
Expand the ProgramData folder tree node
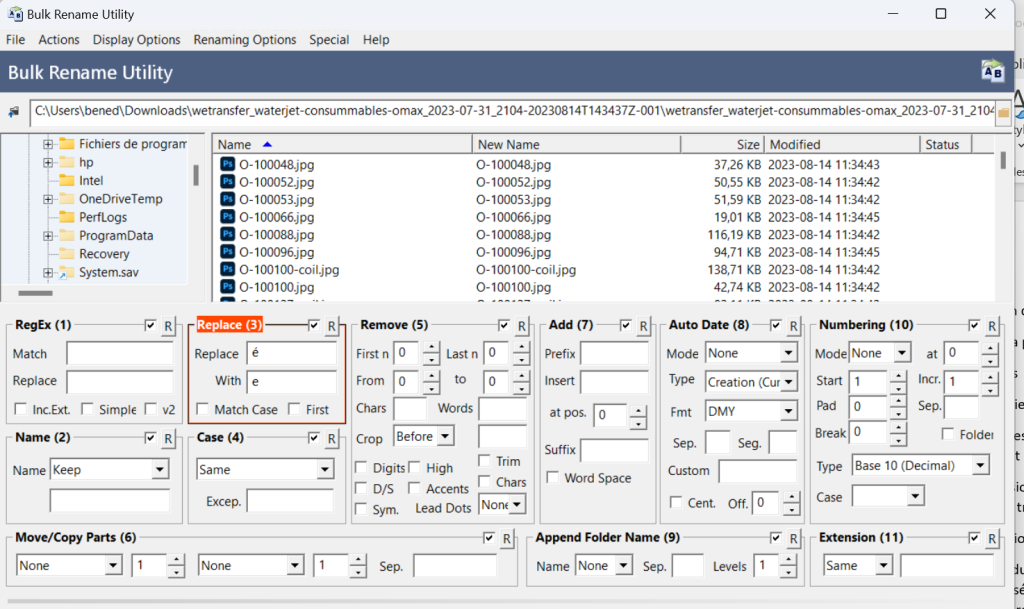tap(47, 236)
